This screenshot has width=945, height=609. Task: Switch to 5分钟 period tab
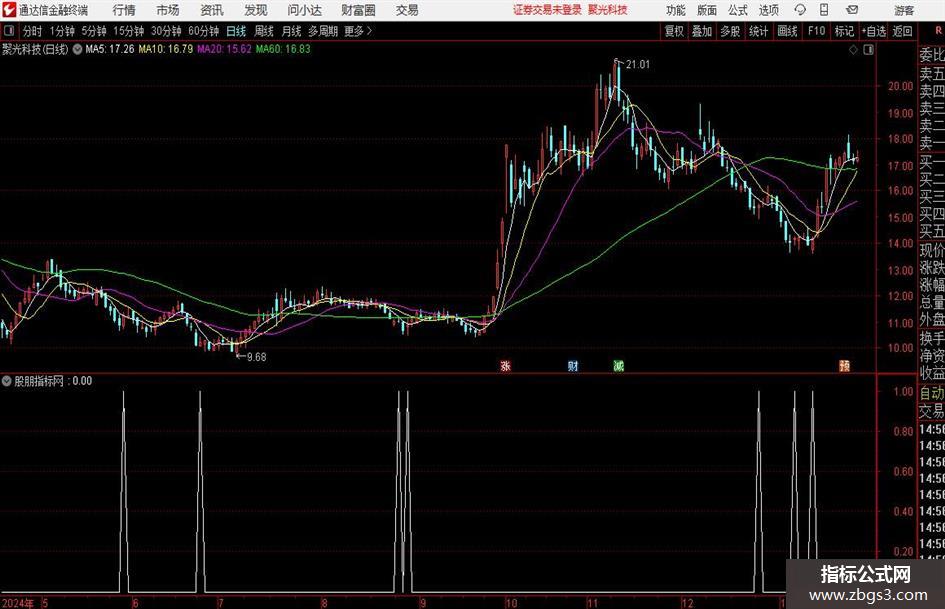click(x=93, y=31)
